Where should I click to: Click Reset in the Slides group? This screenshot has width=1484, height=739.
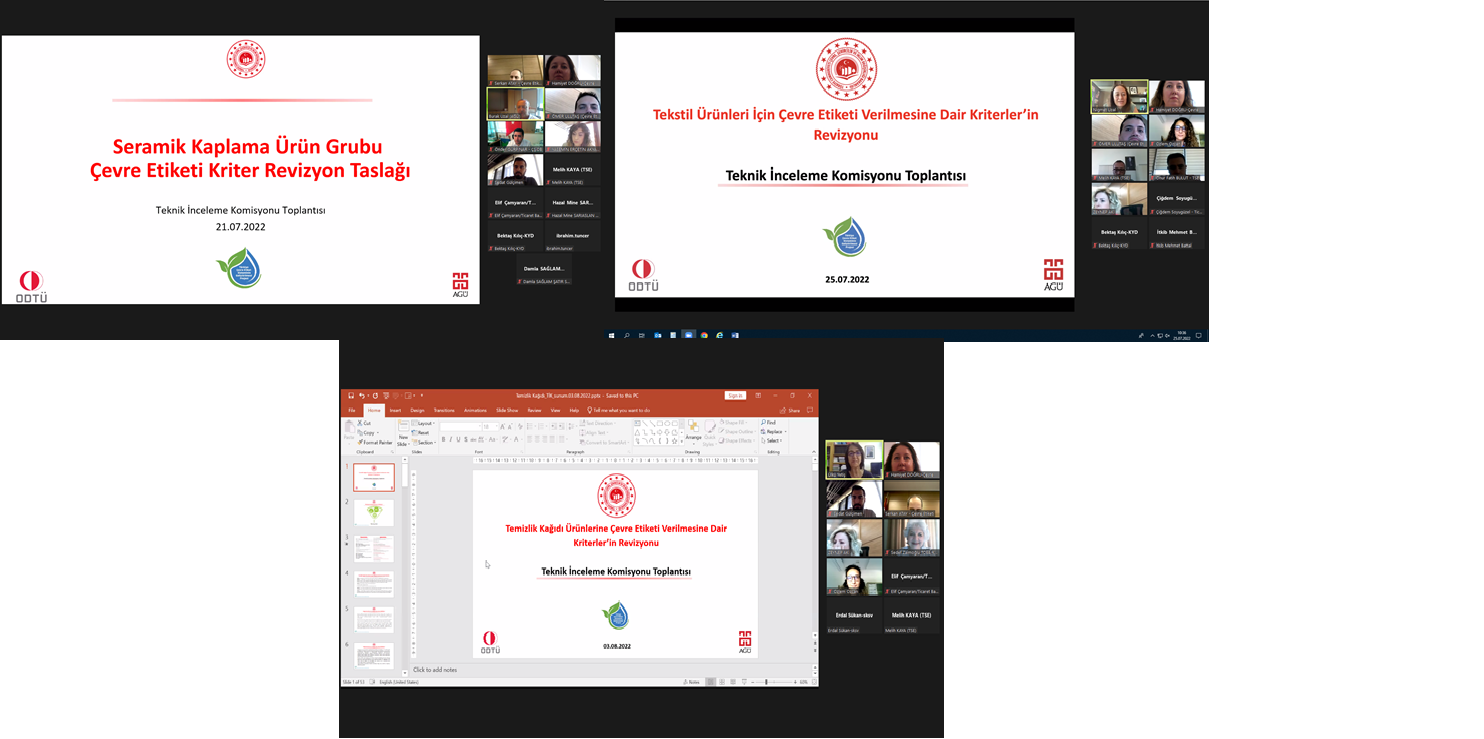(x=422, y=433)
